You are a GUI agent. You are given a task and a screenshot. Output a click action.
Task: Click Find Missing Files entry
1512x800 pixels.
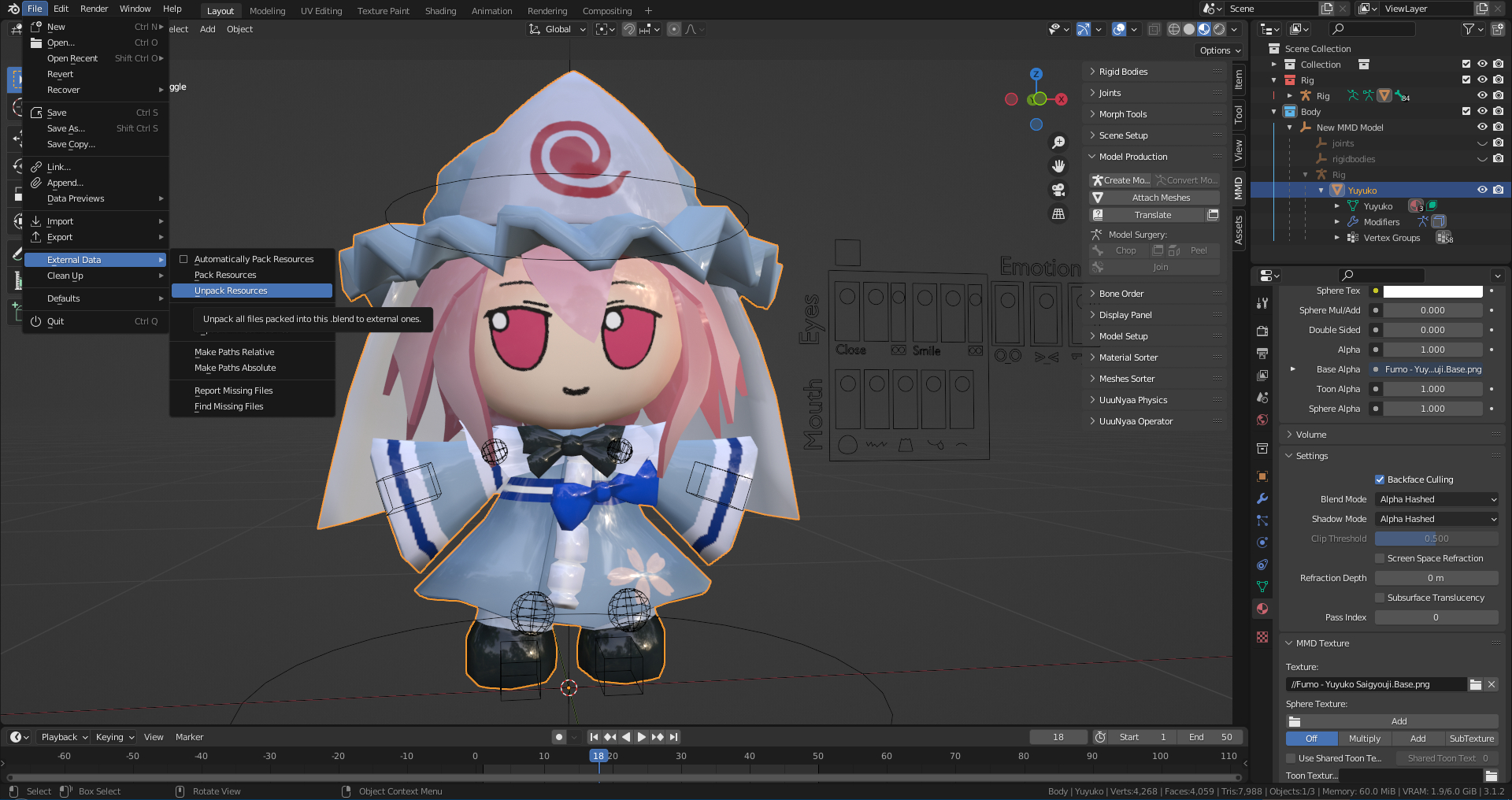tap(252, 406)
